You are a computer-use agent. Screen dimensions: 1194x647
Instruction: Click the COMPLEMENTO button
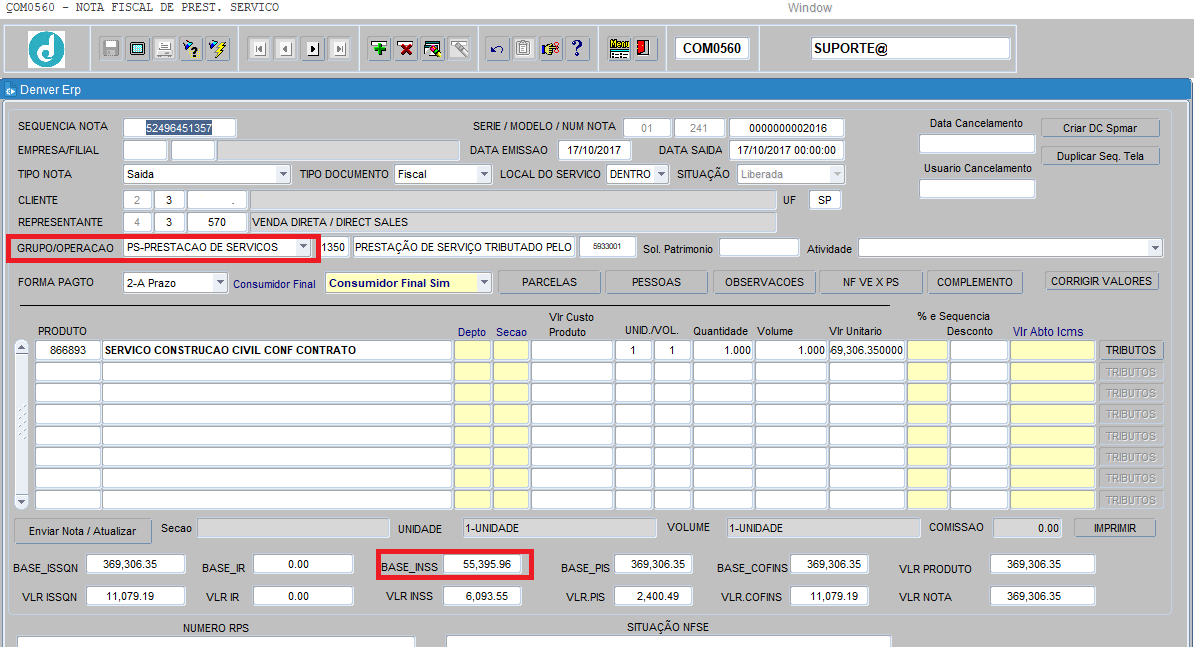tap(975, 282)
